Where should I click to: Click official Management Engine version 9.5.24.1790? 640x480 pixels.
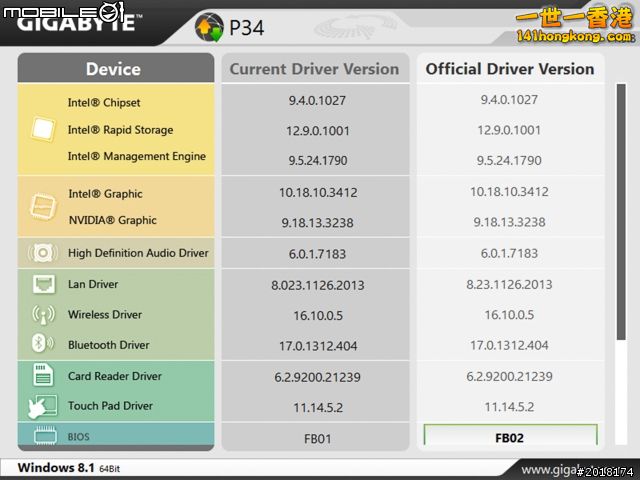coord(509,160)
